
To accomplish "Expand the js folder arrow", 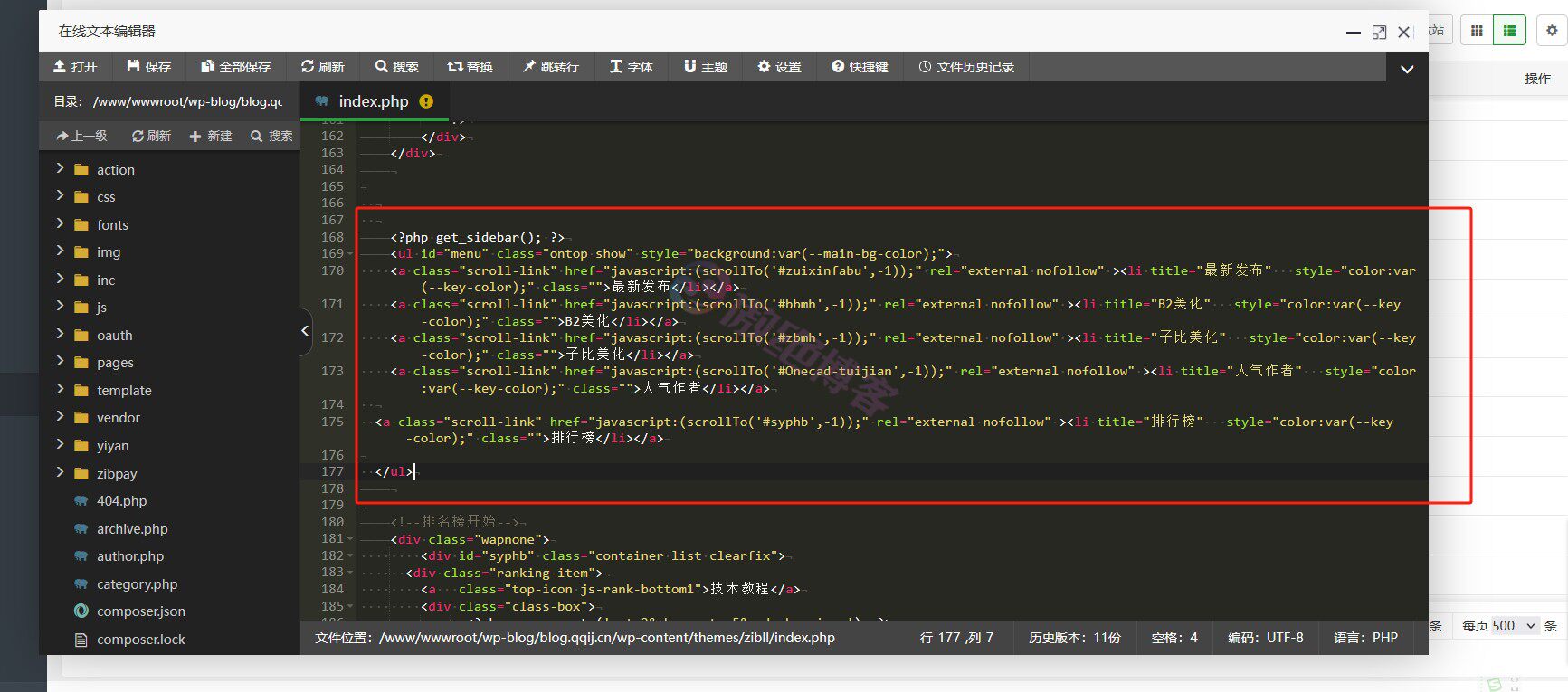I will (x=61, y=306).
